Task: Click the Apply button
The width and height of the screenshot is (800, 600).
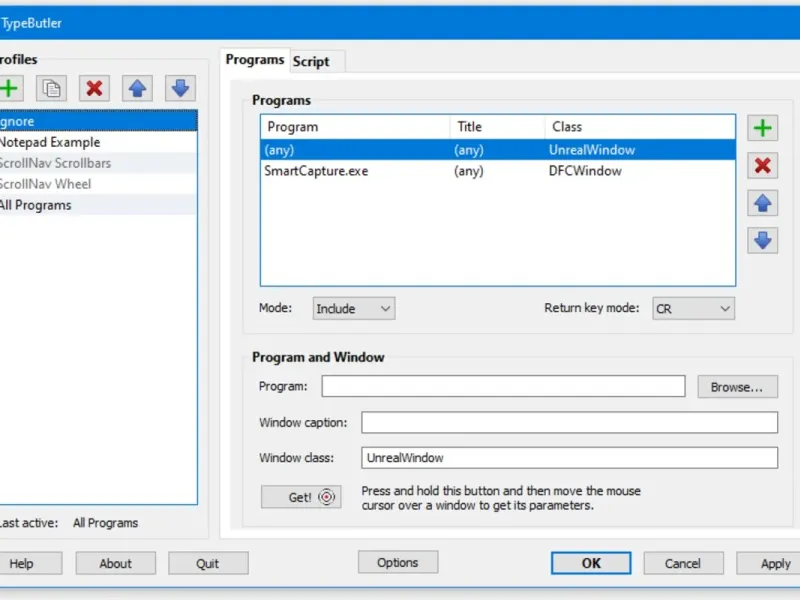Action: coord(770,563)
